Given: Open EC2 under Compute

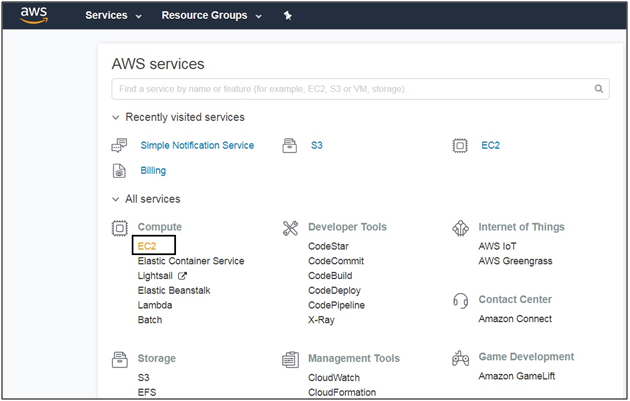Looking at the screenshot, I should 148,246.
